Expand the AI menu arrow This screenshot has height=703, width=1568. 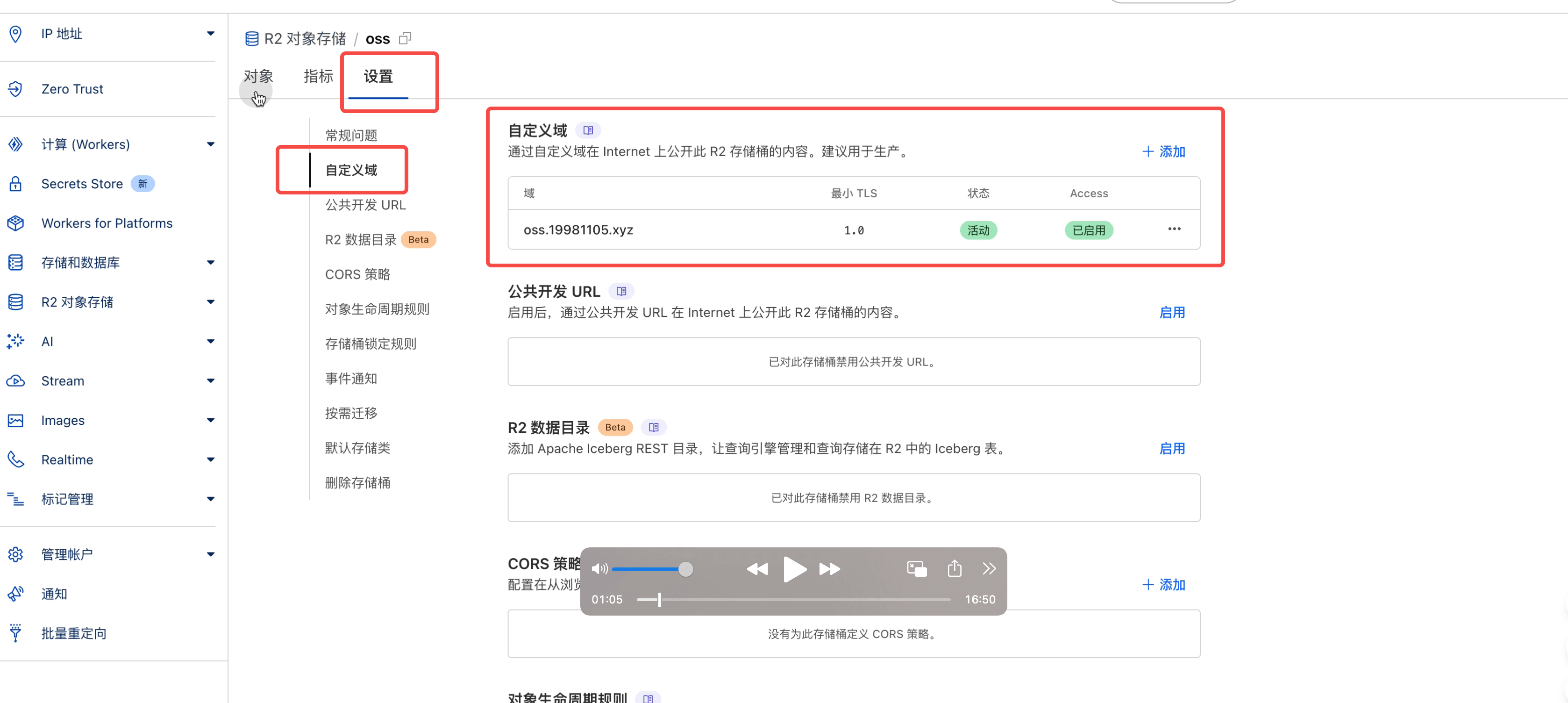[211, 341]
